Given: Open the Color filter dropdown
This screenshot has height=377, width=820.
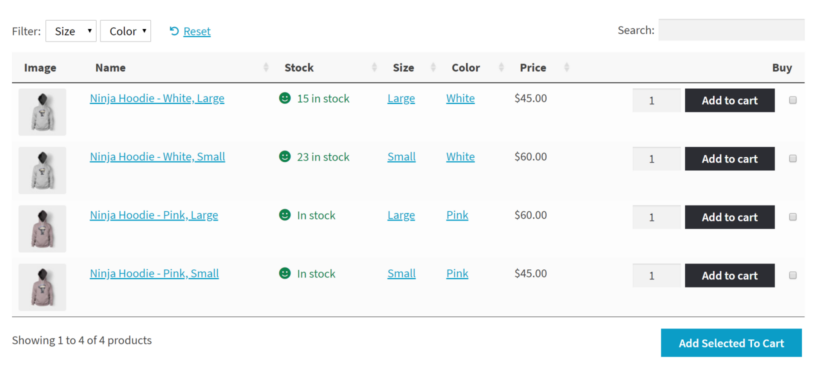Looking at the screenshot, I should (x=126, y=31).
